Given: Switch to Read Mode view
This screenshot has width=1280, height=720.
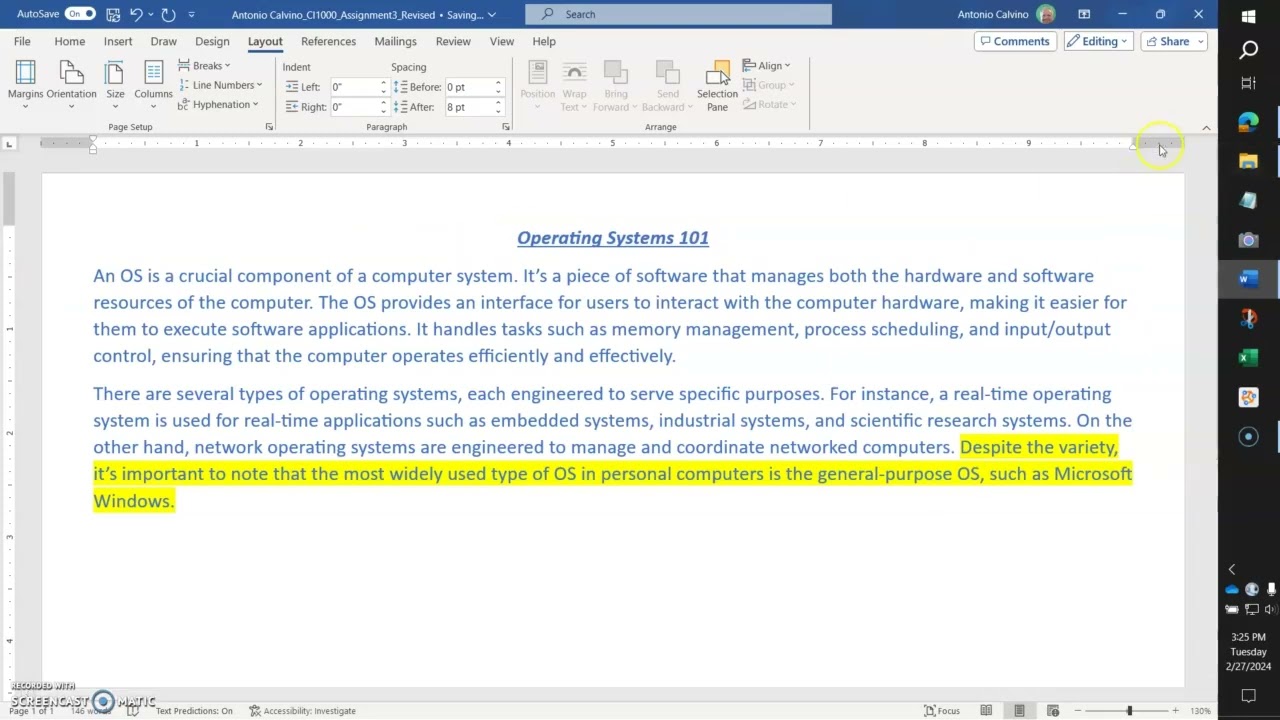Looking at the screenshot, I should pyautogui.click(x=986, y=711).
